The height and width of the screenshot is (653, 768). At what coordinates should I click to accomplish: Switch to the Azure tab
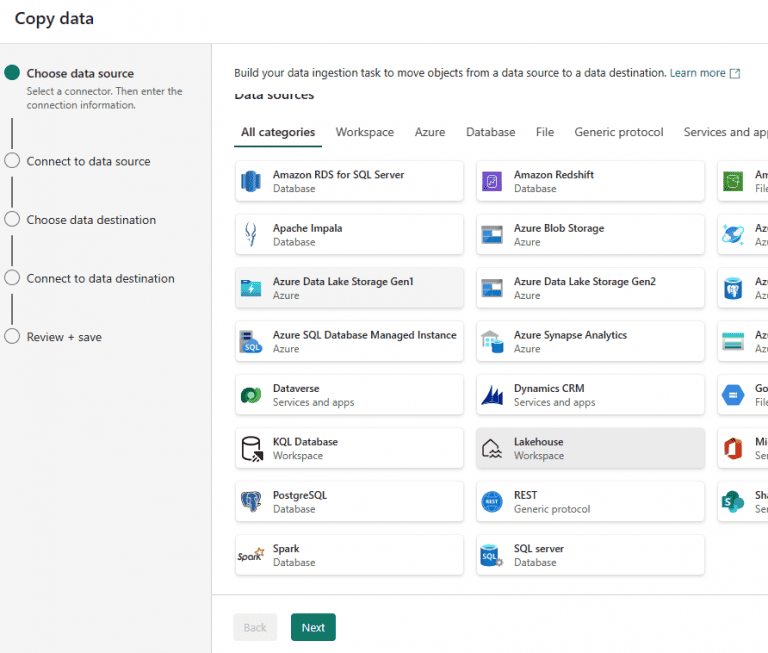[430, 132]
